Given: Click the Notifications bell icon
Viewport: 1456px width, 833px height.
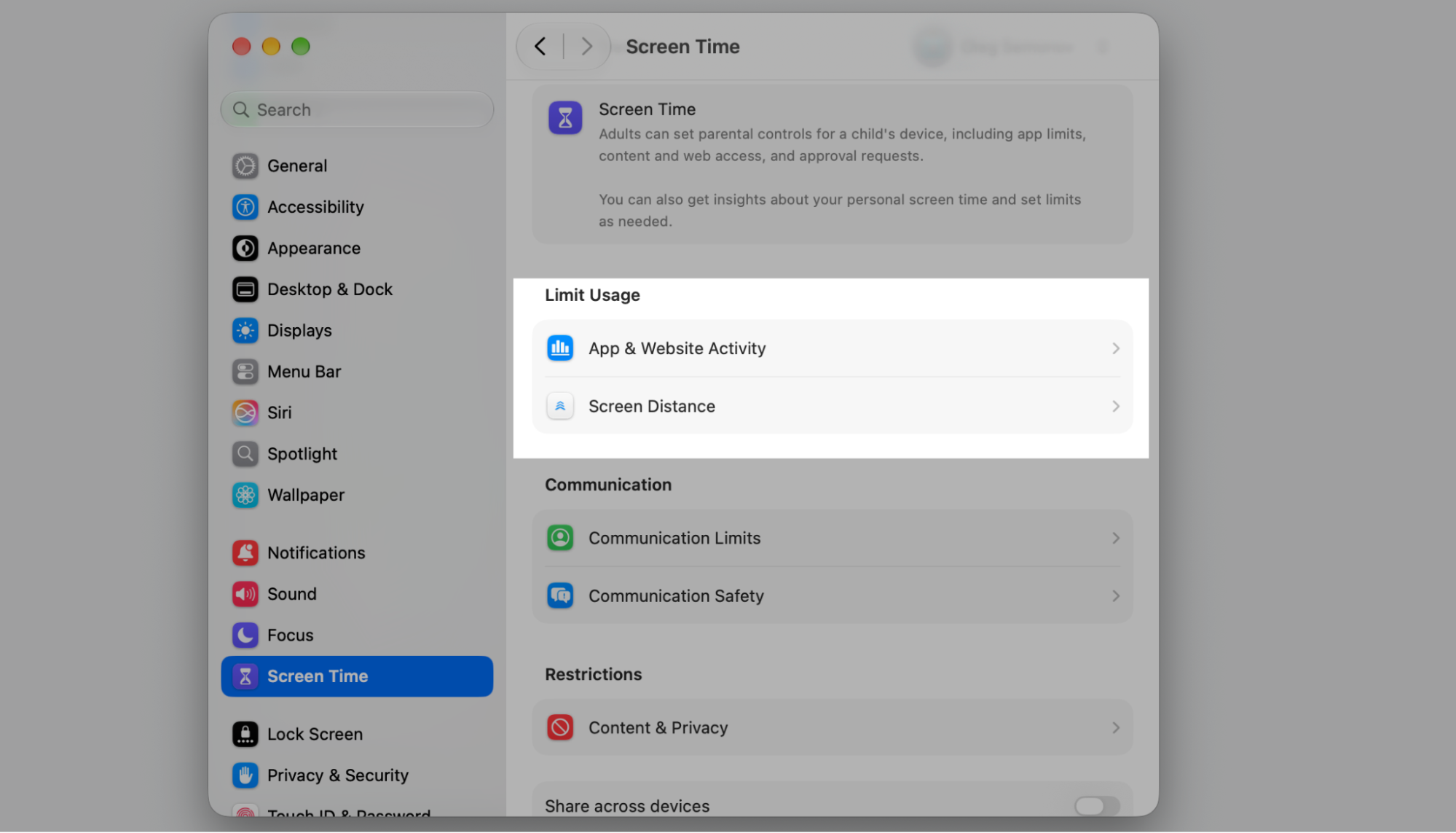Looking at the screenshot, I should point(245,553).
